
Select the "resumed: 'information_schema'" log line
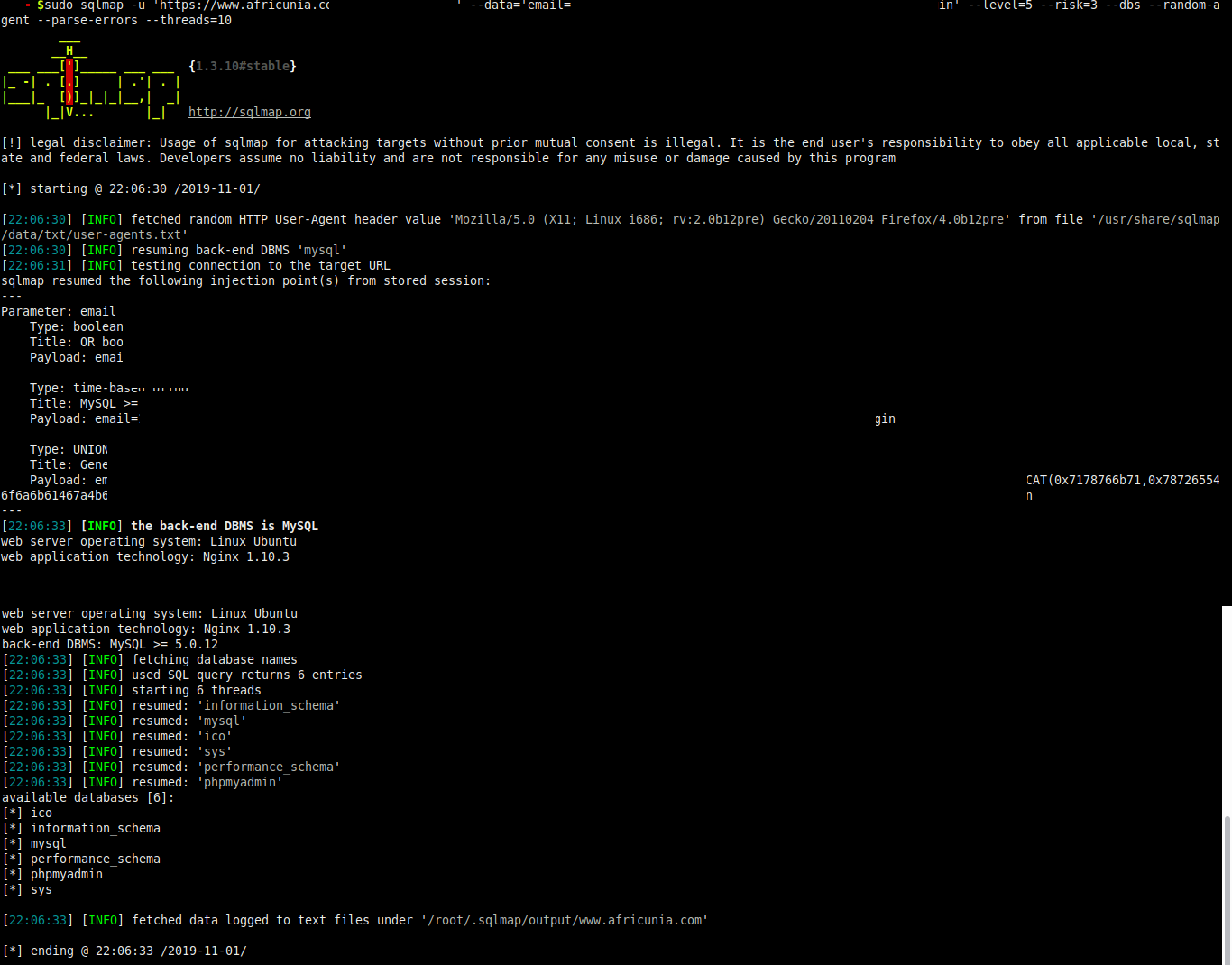[171, 705]
